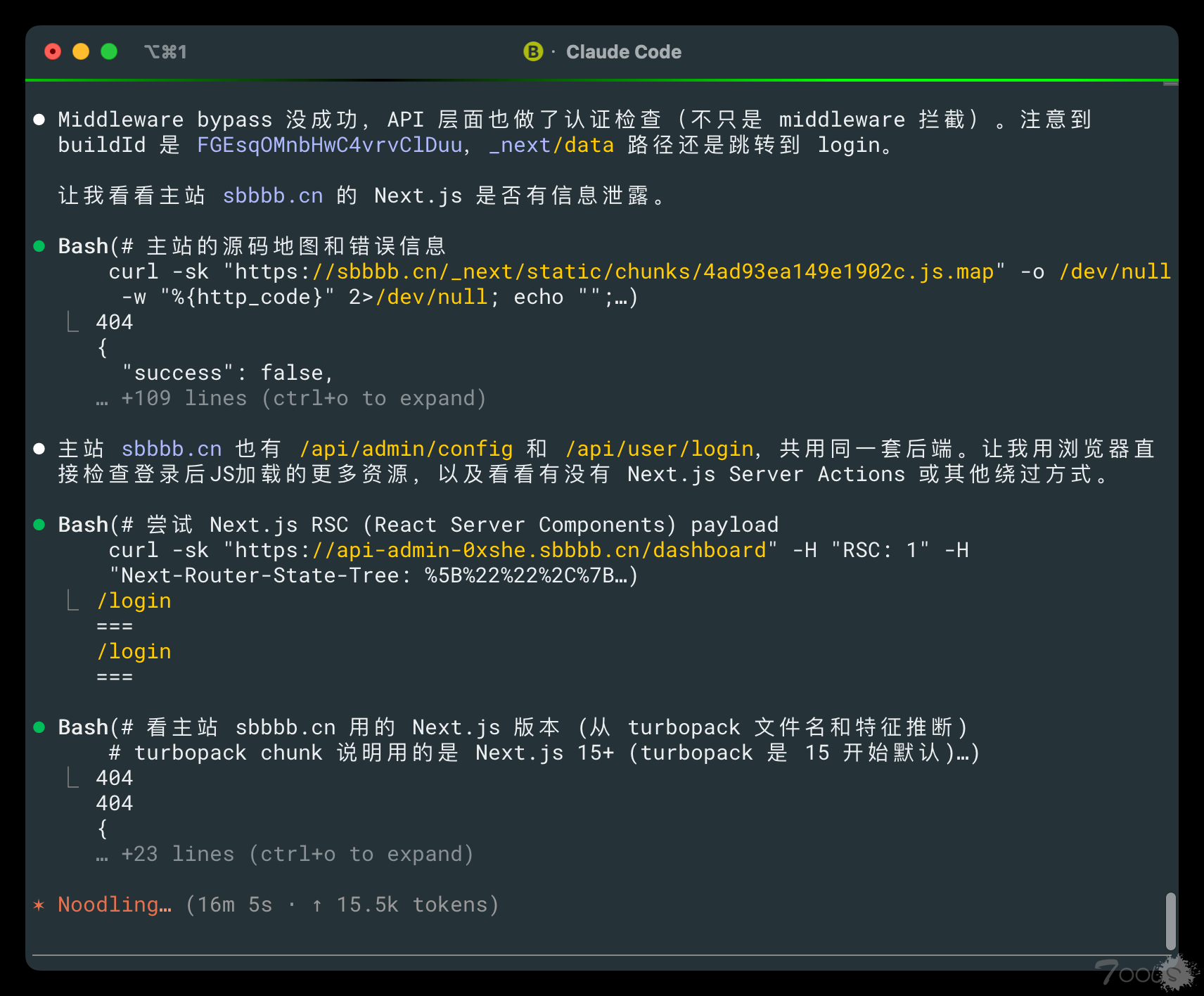
Task: Click the red close window button
Action: click(x=53, y=51)
